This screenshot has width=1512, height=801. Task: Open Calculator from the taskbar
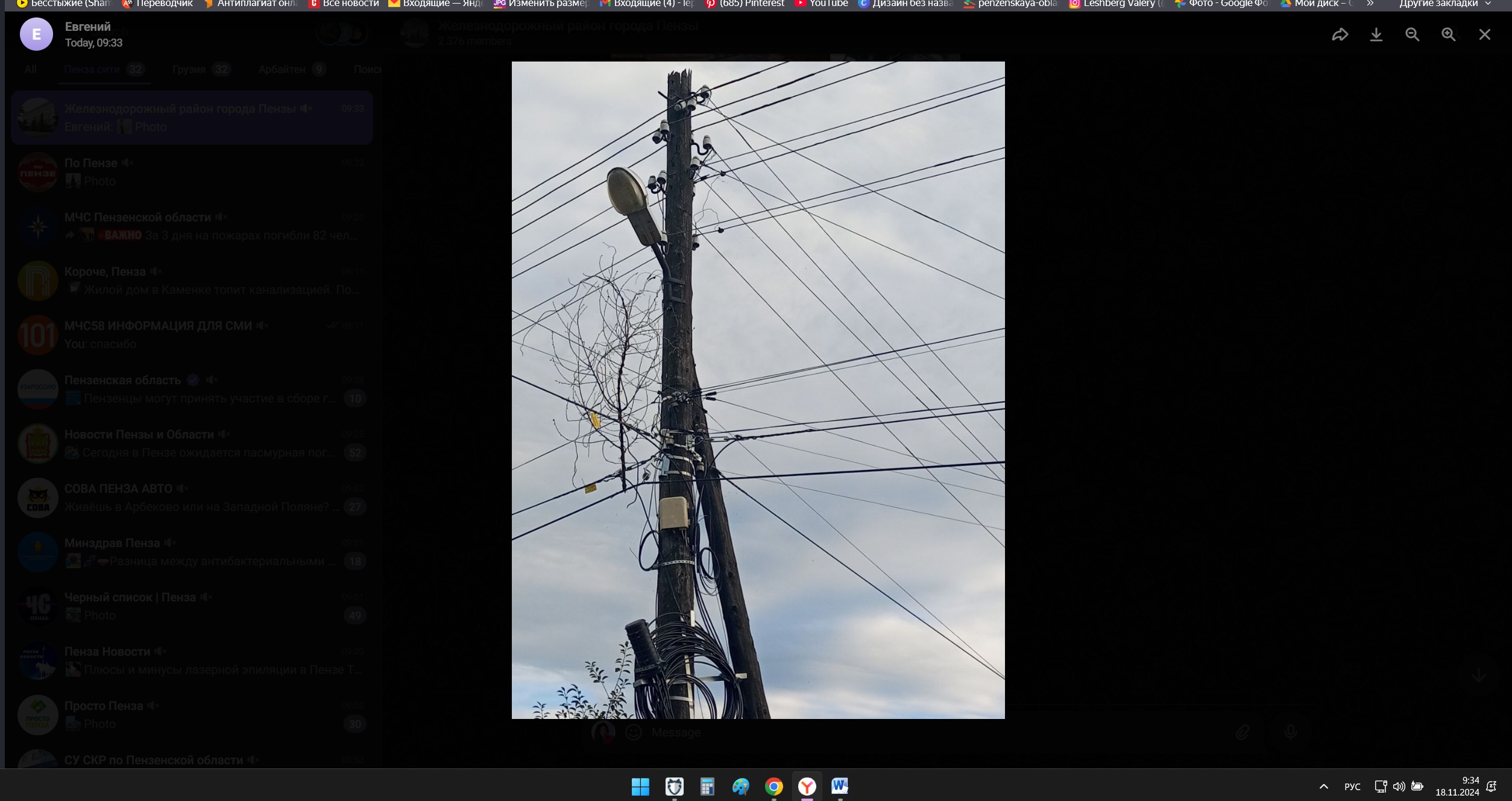tap(707, 787)
